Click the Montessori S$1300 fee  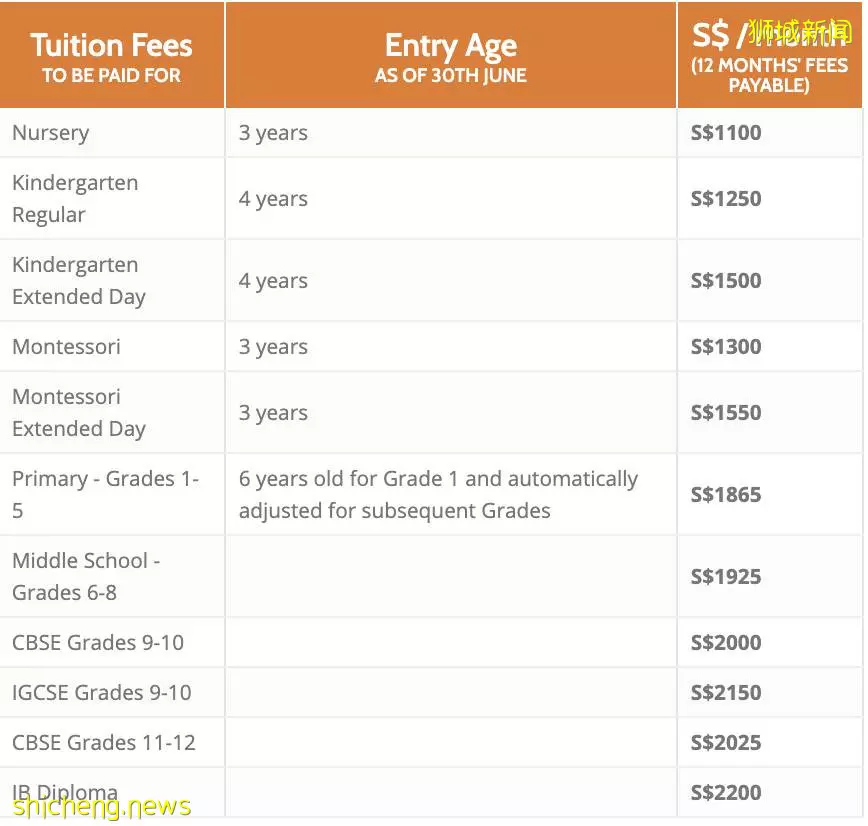point(726,347)
